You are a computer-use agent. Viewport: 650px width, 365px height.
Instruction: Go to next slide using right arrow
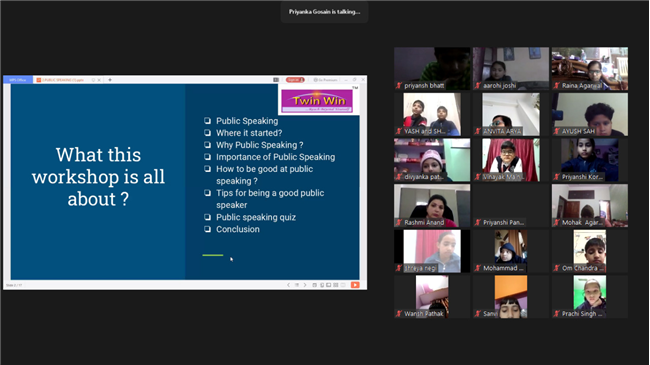pyautogui.click(x=305, y=285)
